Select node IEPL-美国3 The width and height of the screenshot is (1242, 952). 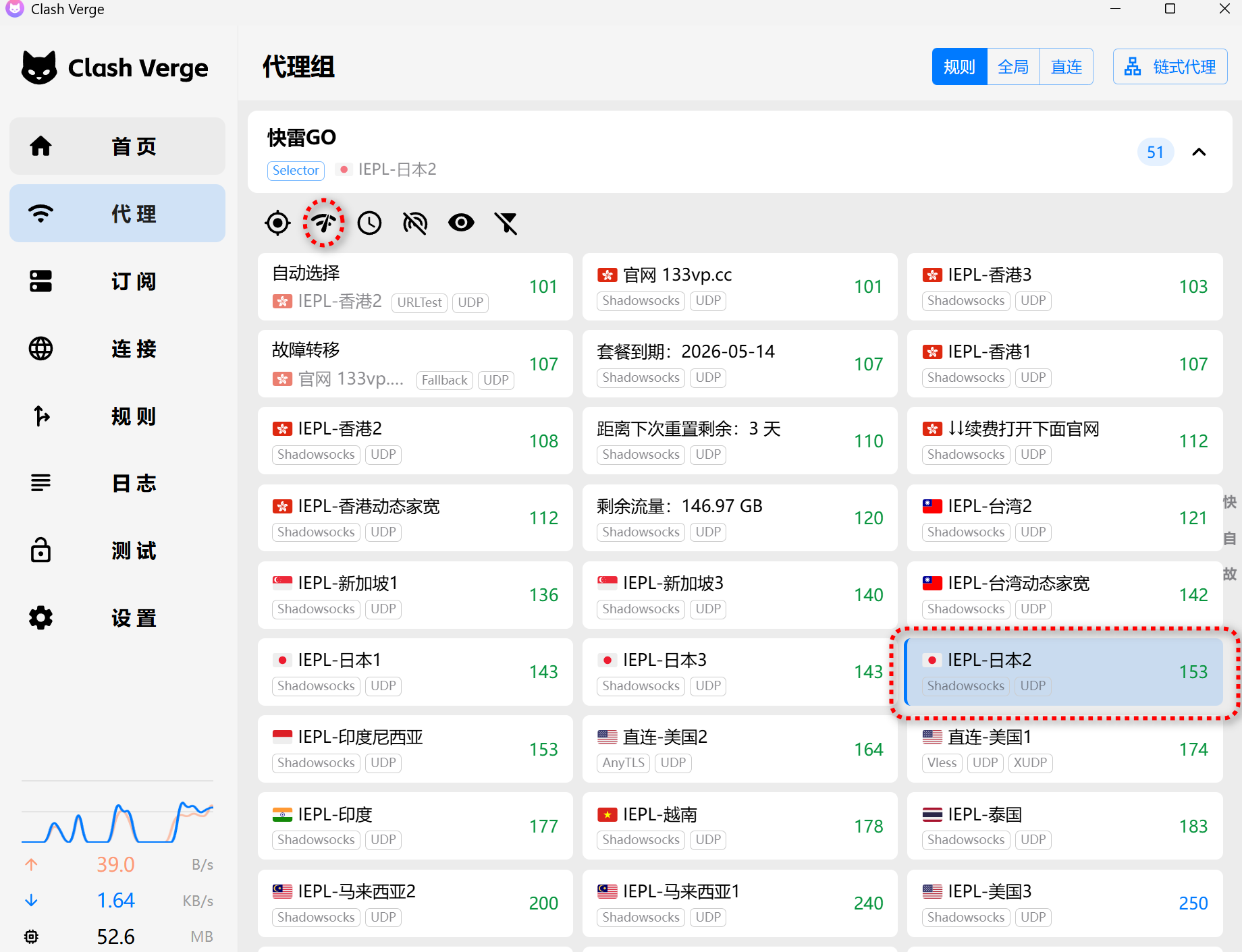click(x=1064, y=903)
